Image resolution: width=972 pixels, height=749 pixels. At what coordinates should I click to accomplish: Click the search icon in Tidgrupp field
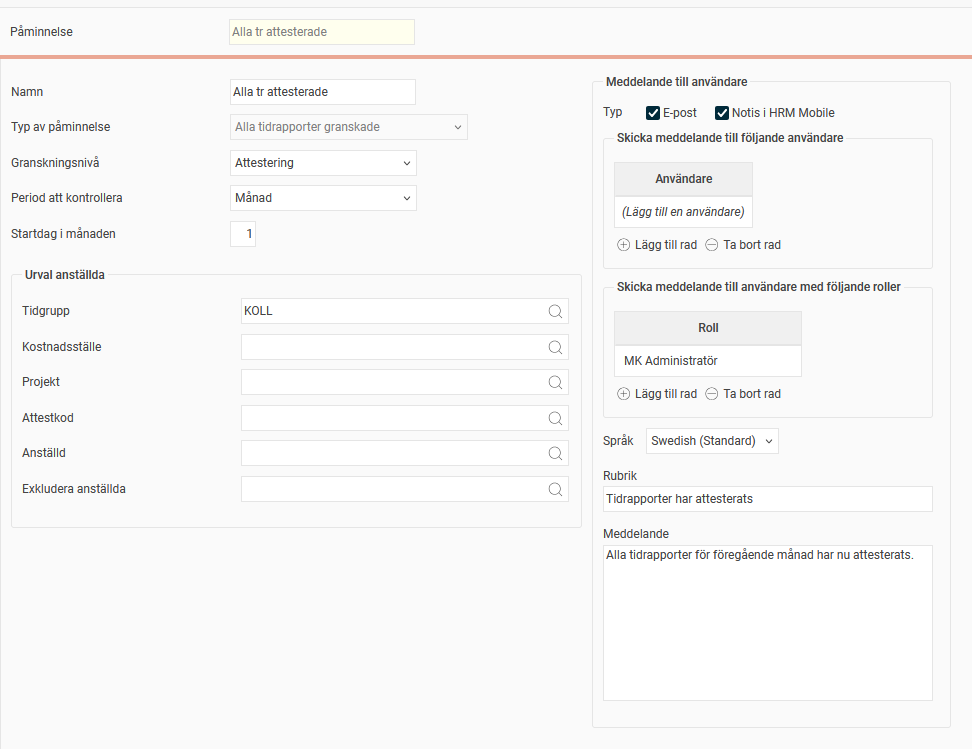[x=555, y=311]
